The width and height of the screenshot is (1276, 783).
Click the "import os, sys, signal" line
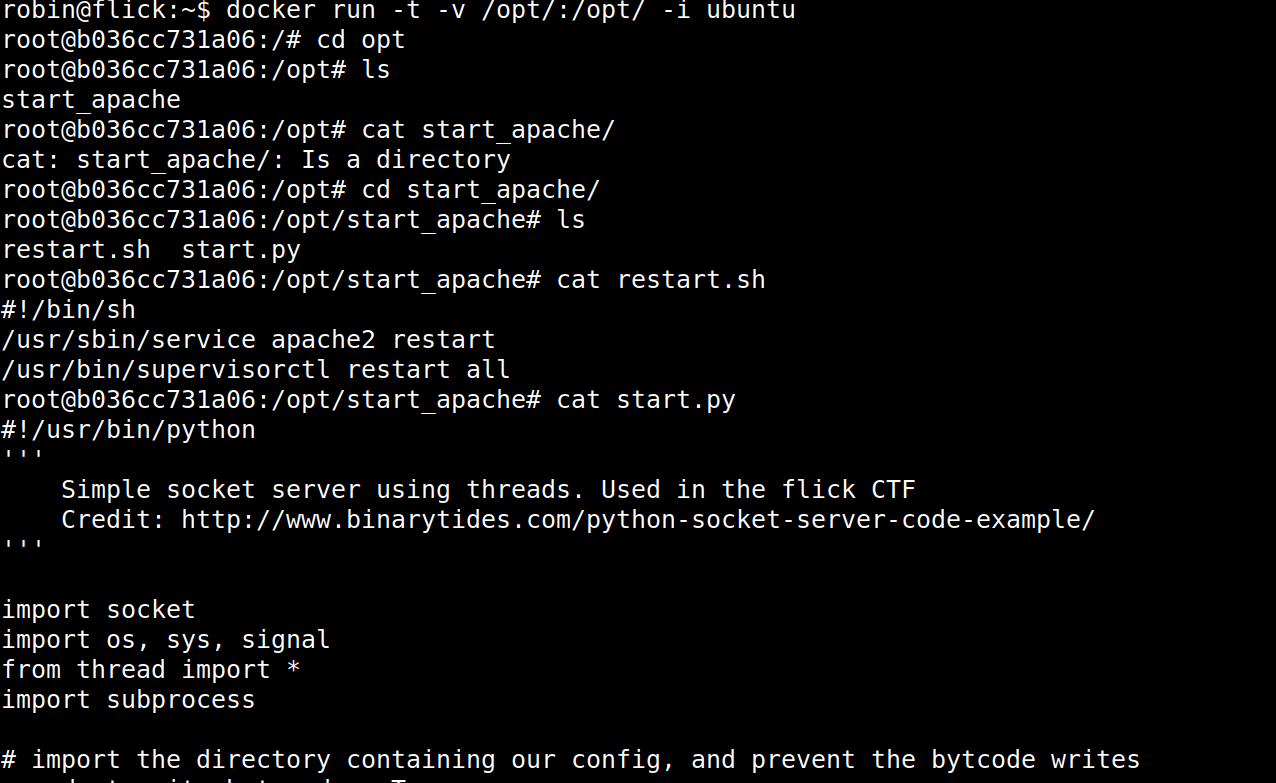point(165,640)
